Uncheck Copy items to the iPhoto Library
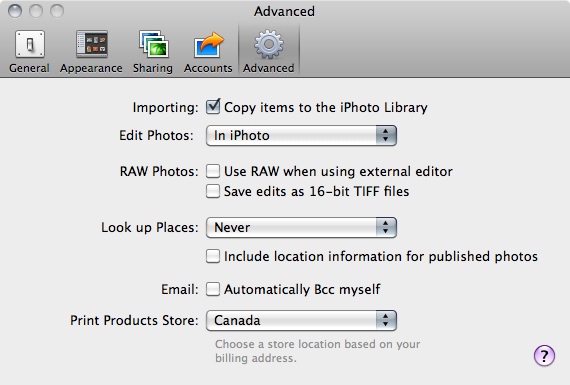570x385 pixels. [213, 107]
